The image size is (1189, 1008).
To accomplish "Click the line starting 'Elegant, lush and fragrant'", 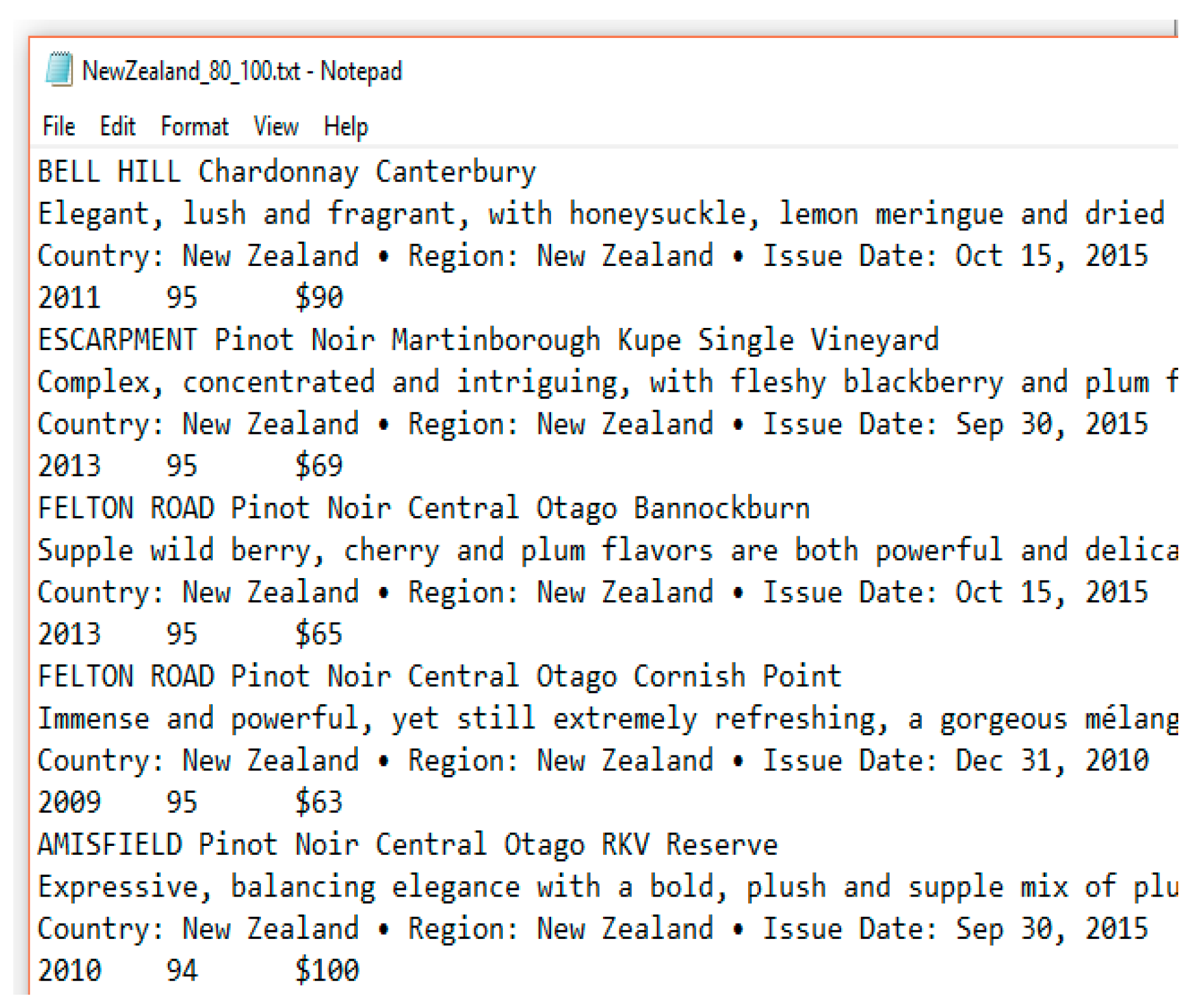I will click(601, 214).
